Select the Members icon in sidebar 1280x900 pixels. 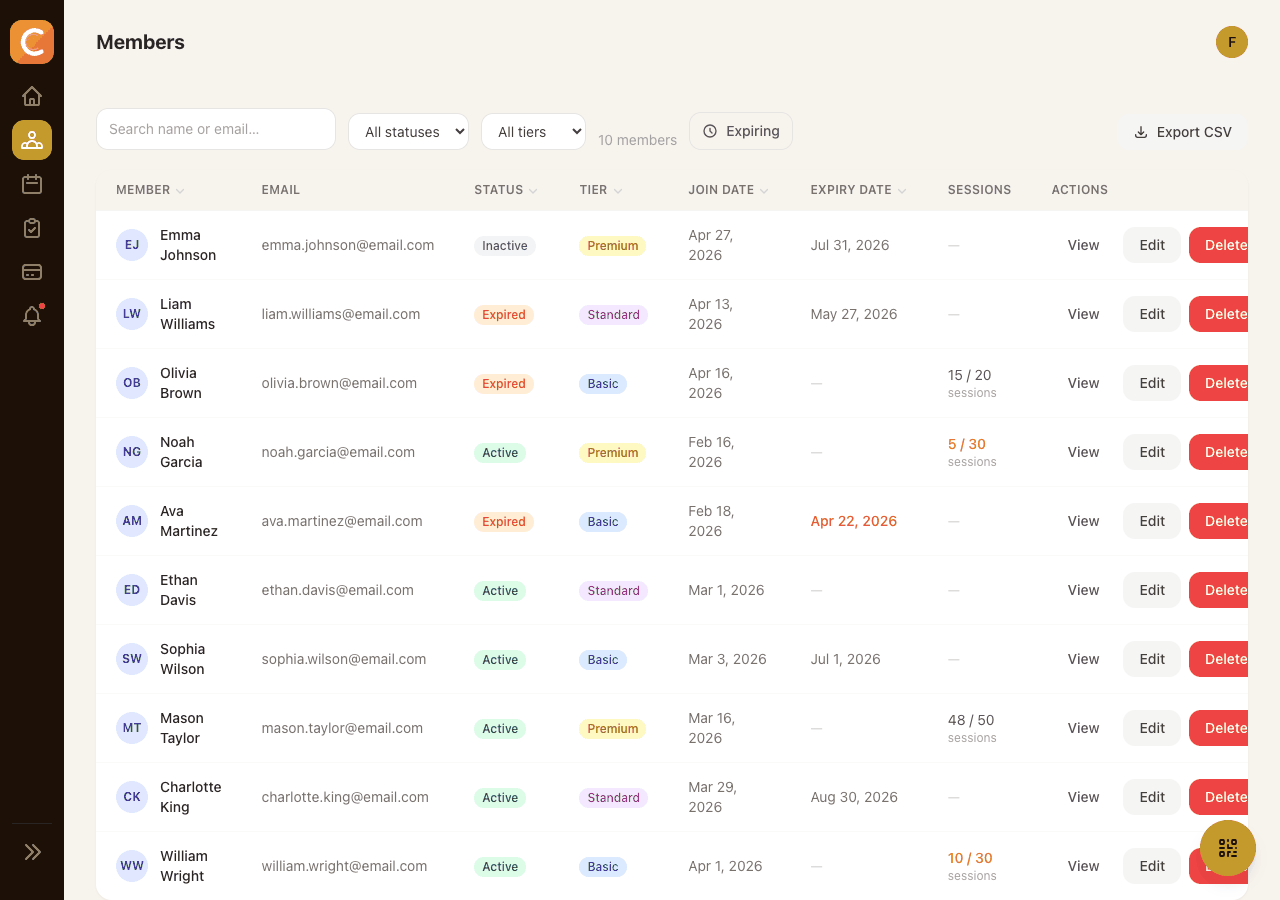point(32,140)
